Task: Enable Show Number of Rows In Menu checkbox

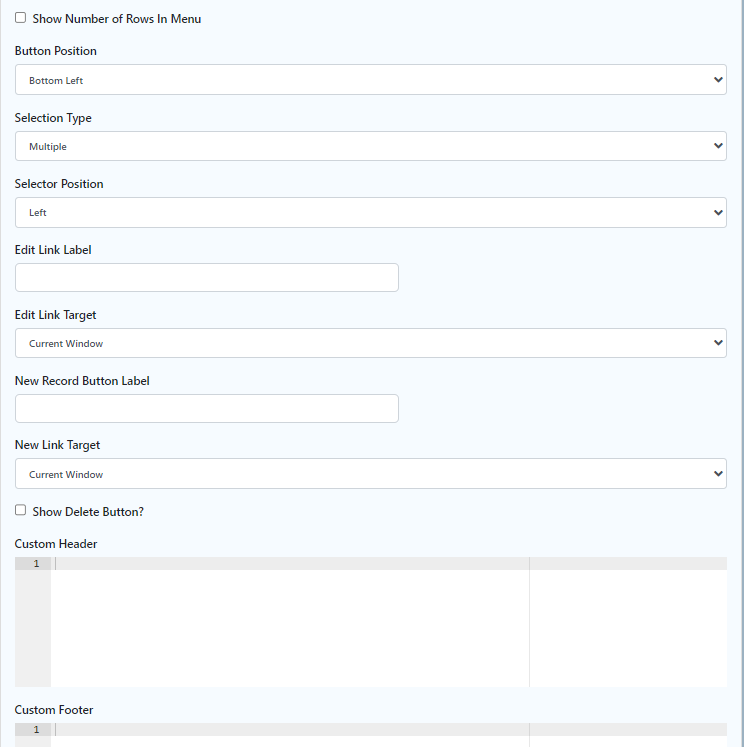Action: click(x=21, y=18)
